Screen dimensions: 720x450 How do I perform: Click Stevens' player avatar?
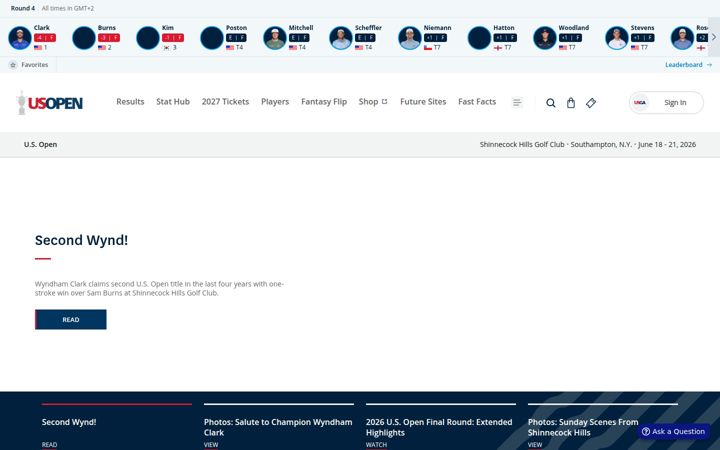pos(617,38)
